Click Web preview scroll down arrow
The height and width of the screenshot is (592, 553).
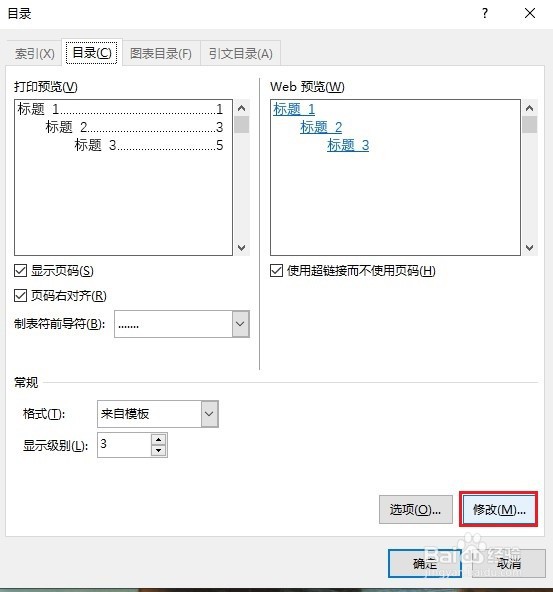pyautogui.click(x=530, y=248)
